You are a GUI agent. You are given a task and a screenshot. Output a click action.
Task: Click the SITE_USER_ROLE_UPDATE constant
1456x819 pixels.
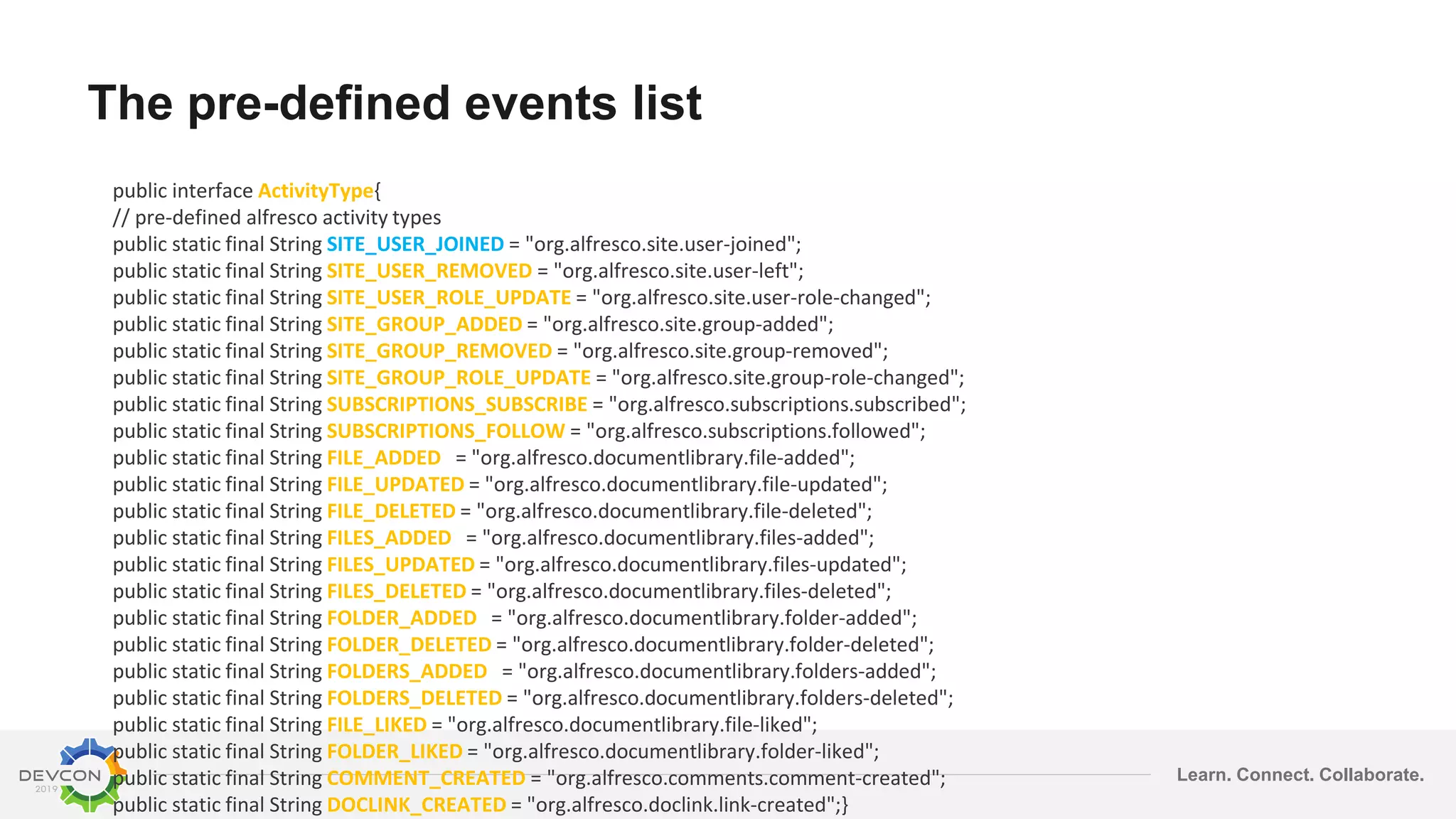click(x=449, y=298)
